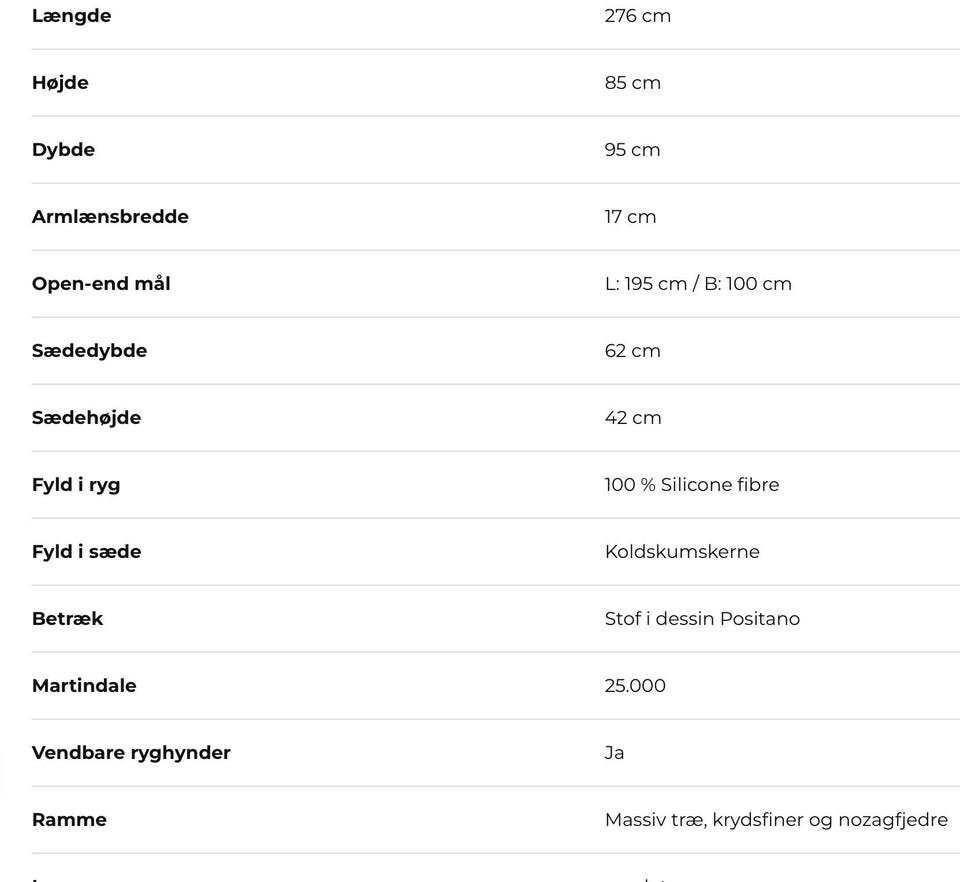Select the Stof i dessin Positano text
This screenshot has height=882, width=960.
point(701,619)
